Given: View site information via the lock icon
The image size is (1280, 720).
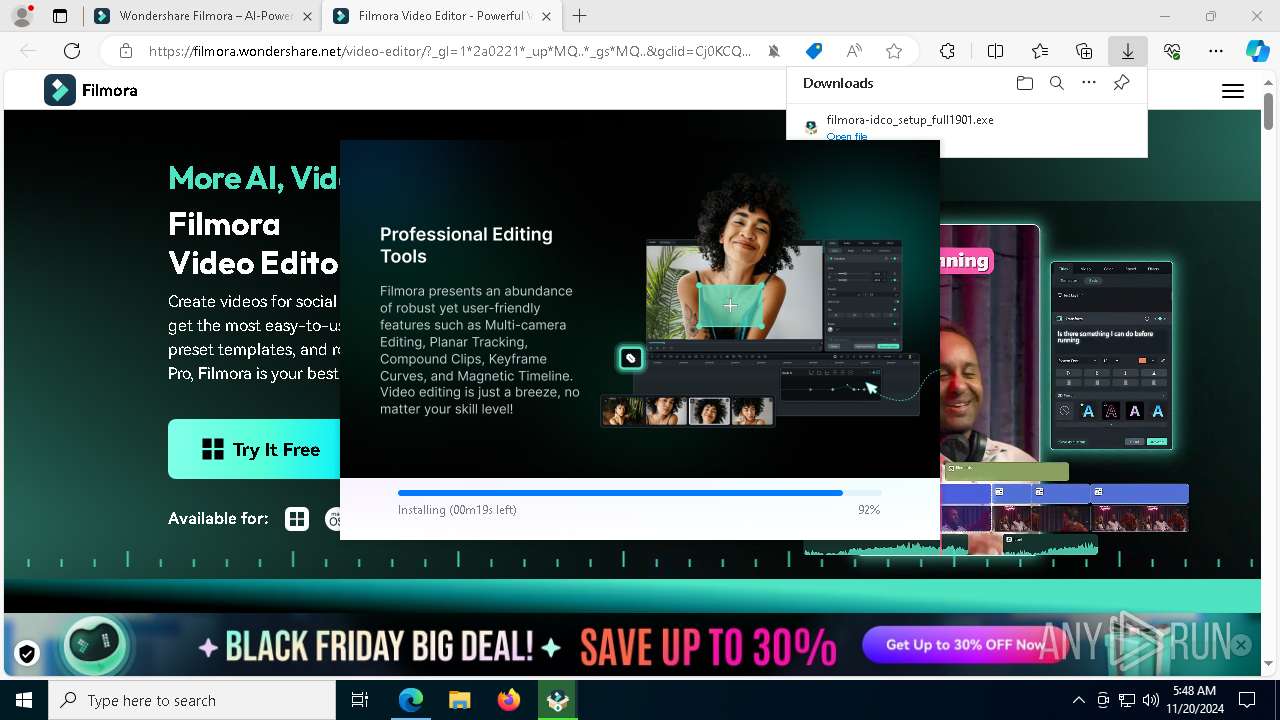Looking at the screenshot, I should pos(125,51).
